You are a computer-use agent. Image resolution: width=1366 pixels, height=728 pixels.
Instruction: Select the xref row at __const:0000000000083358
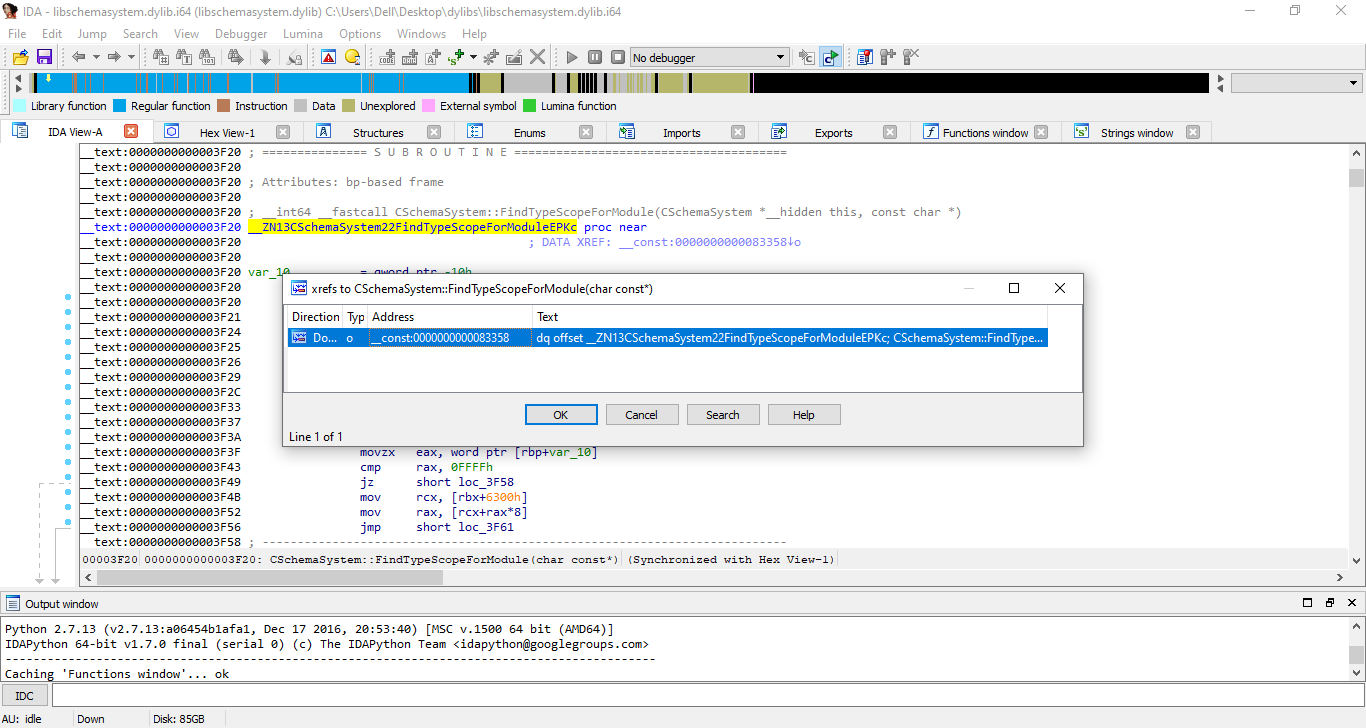pyautogui.click(x=668, y=338)
